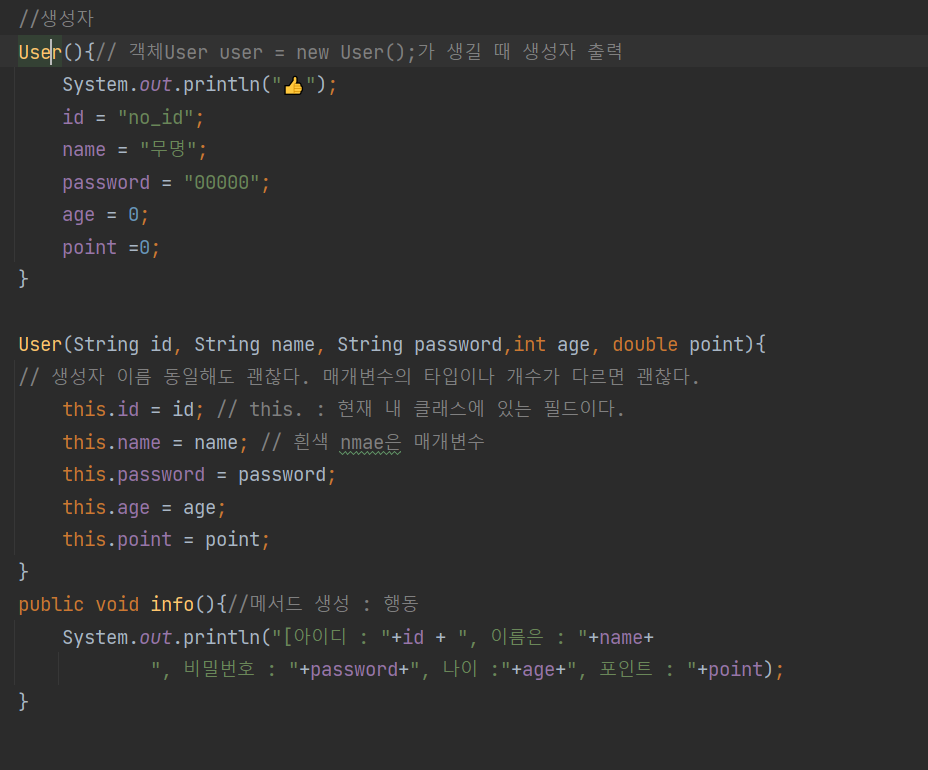Click the point =0 assignment
928x770 pixels.
pyautogui.click(x=111, y=247)
